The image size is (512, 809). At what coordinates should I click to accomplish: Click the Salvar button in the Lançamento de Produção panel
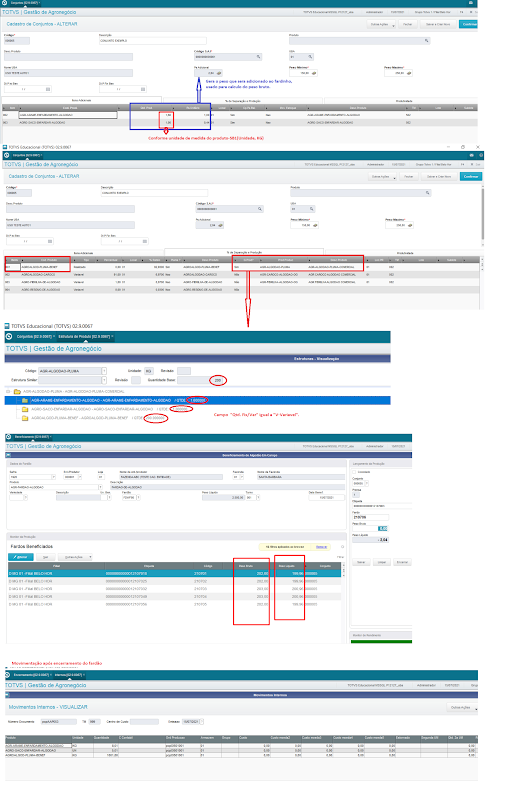point(361,562)
